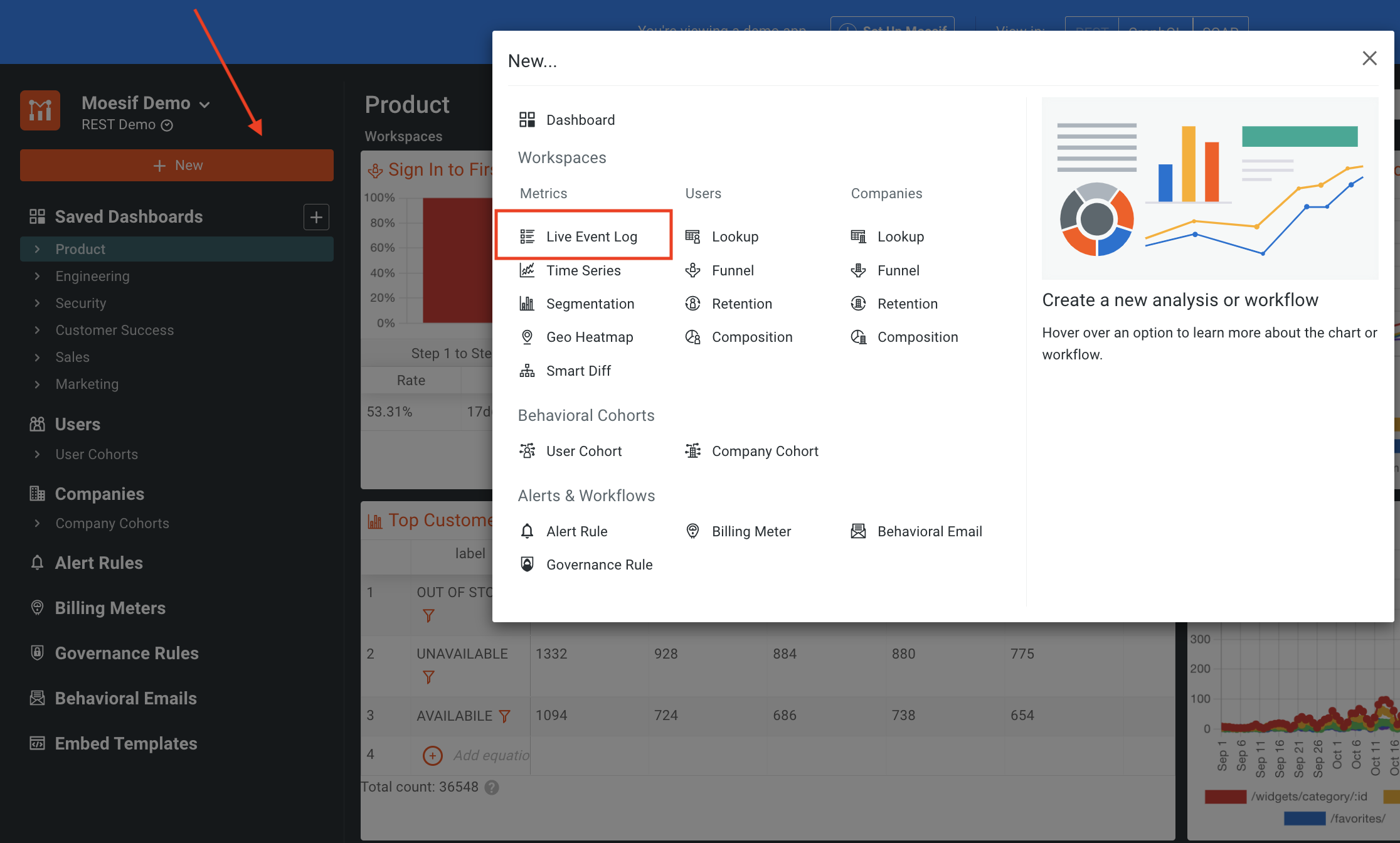Expand the Company Cohorts section

38,523
